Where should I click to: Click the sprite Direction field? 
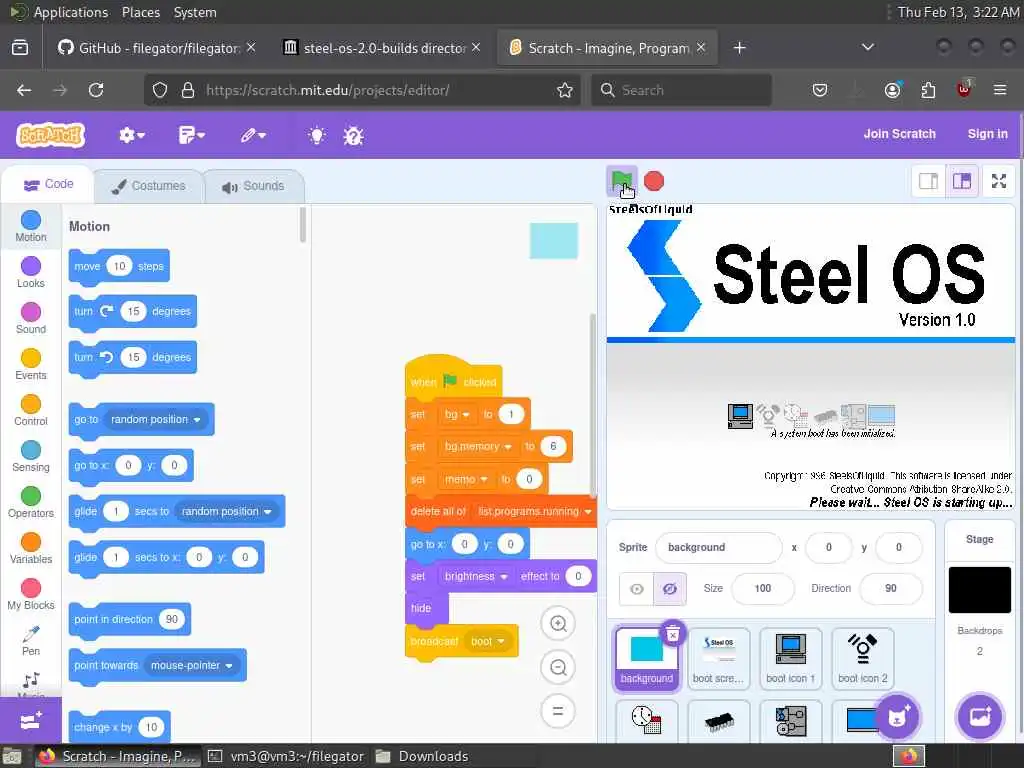pyautogui.click(x=891, y=588)
